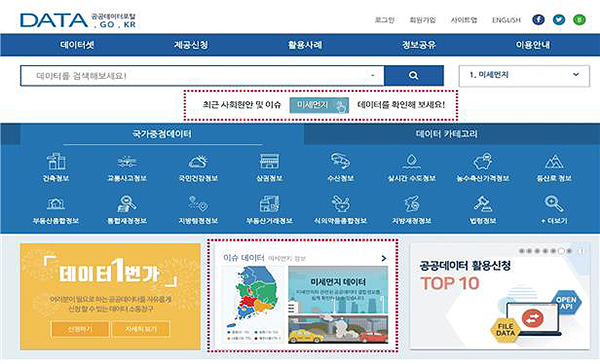600x364 pixels.
Task: Expand the 1. 미세먼지 ranking dropdown
Action: [524, 75]
